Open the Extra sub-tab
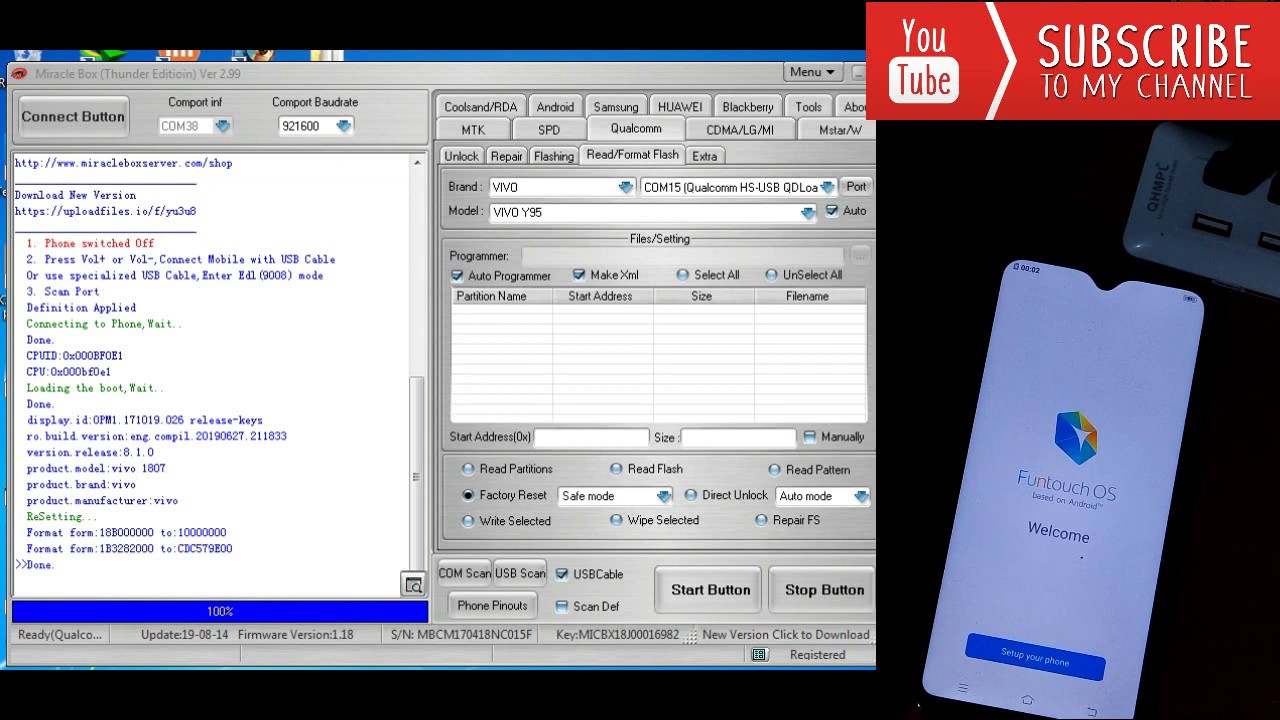 click(x=705, y=156)
